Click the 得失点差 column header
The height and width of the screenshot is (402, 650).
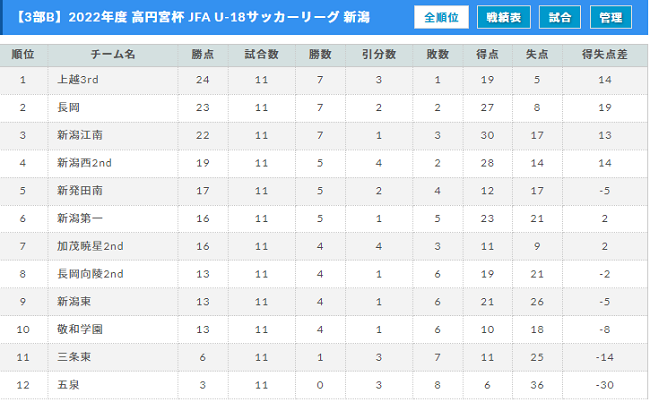click(605, 55)
